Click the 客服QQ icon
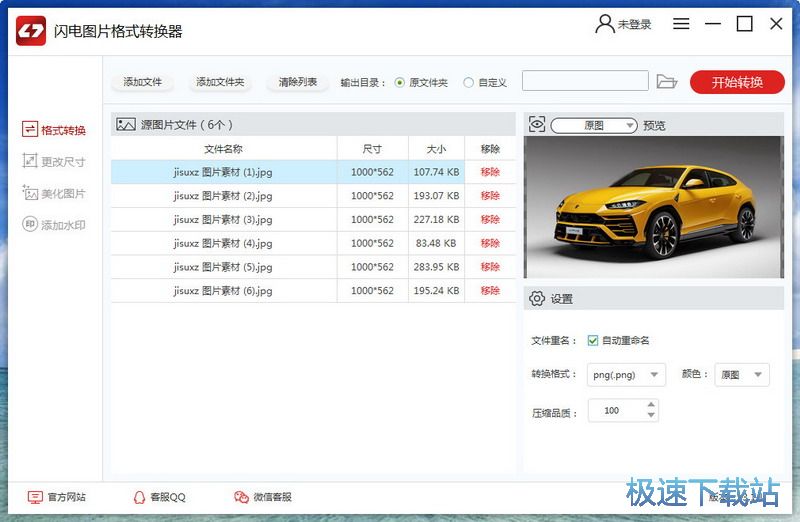Image resolution: width=800 pixels, height=522 pixels. point(139,497)
